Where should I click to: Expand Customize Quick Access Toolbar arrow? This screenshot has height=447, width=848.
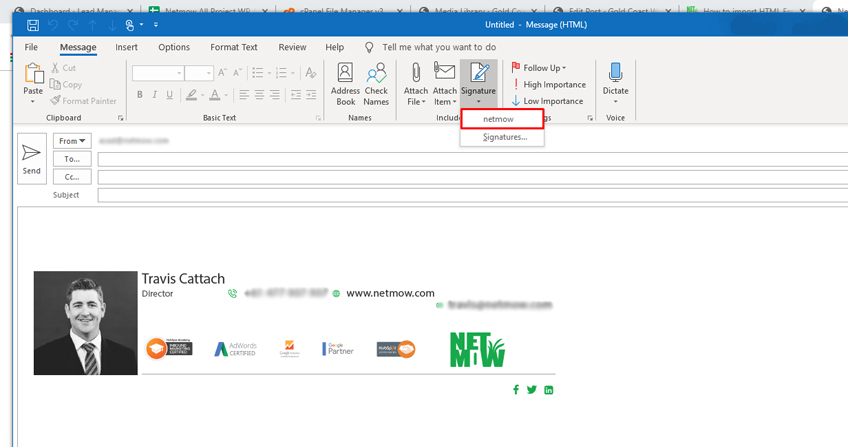click(x=156, y=25)
